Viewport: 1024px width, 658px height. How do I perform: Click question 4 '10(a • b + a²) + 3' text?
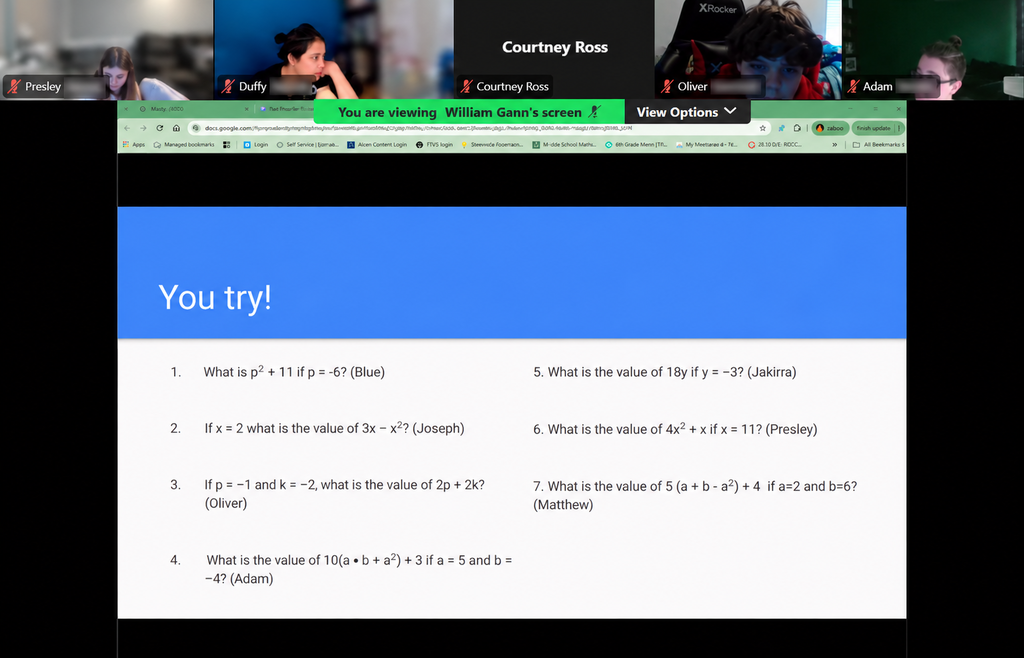coord(358,569)
